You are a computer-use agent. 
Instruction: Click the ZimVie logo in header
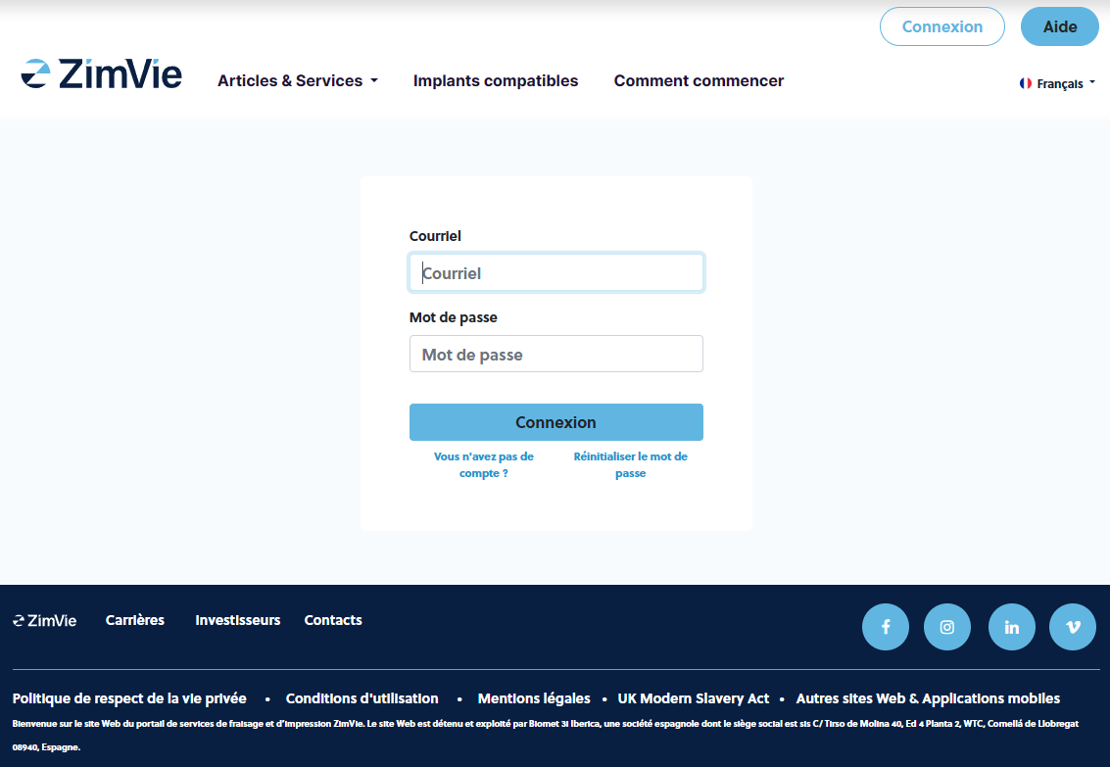pyautogui.click(x=102, y=75)
